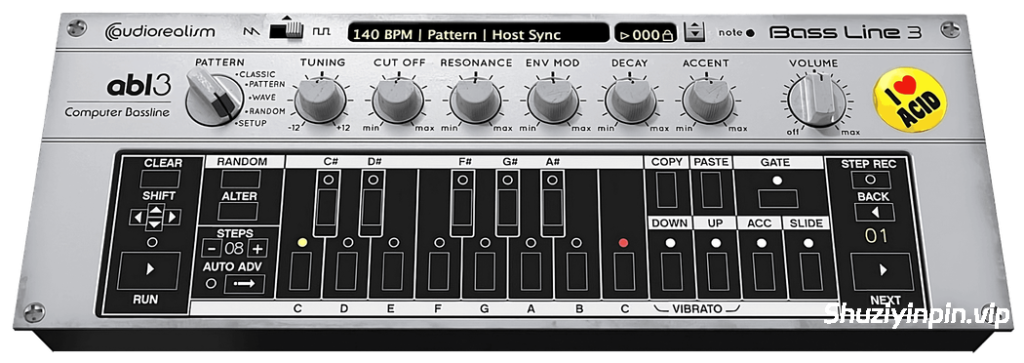The image size is (1024, 363).
Task: Flip the waveform selector switch
Action: (x=287, y=31)
